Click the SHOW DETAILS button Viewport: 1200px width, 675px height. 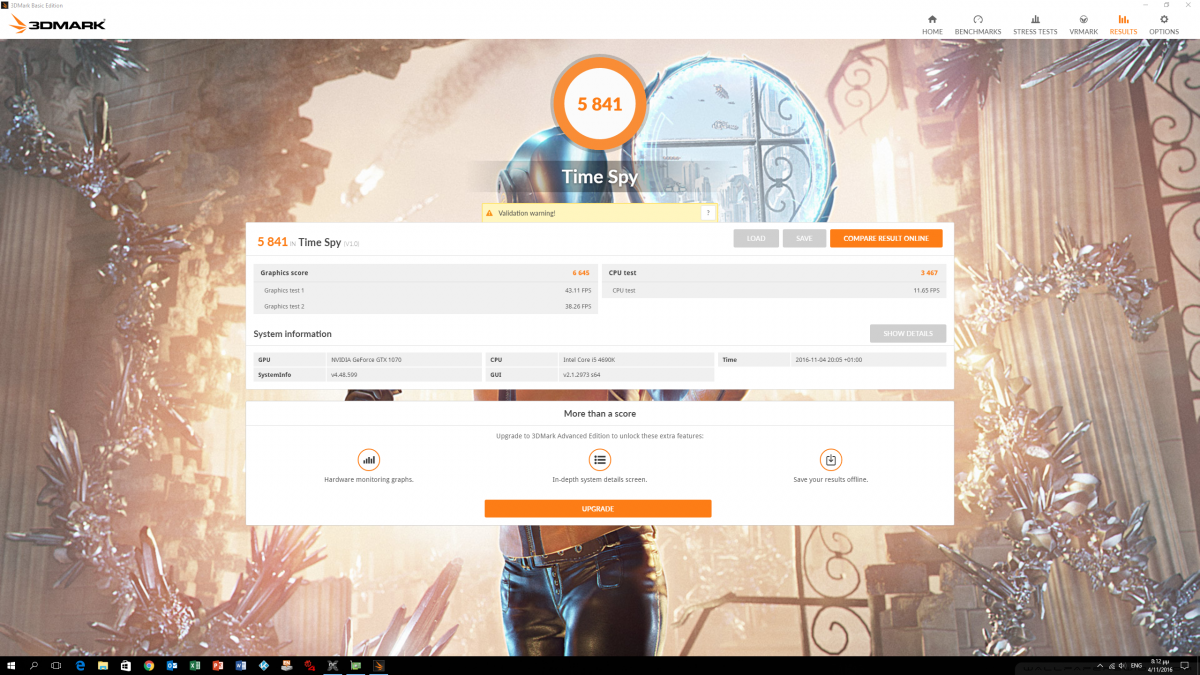(908, 333)
